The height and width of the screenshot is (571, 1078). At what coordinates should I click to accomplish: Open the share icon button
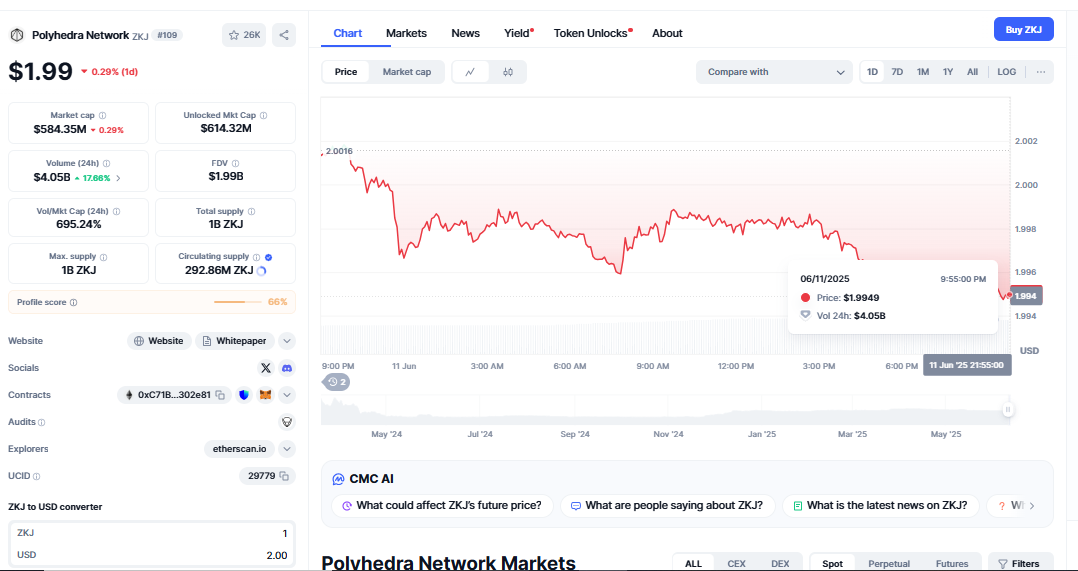pyautogui.click(x=284, y=35)
